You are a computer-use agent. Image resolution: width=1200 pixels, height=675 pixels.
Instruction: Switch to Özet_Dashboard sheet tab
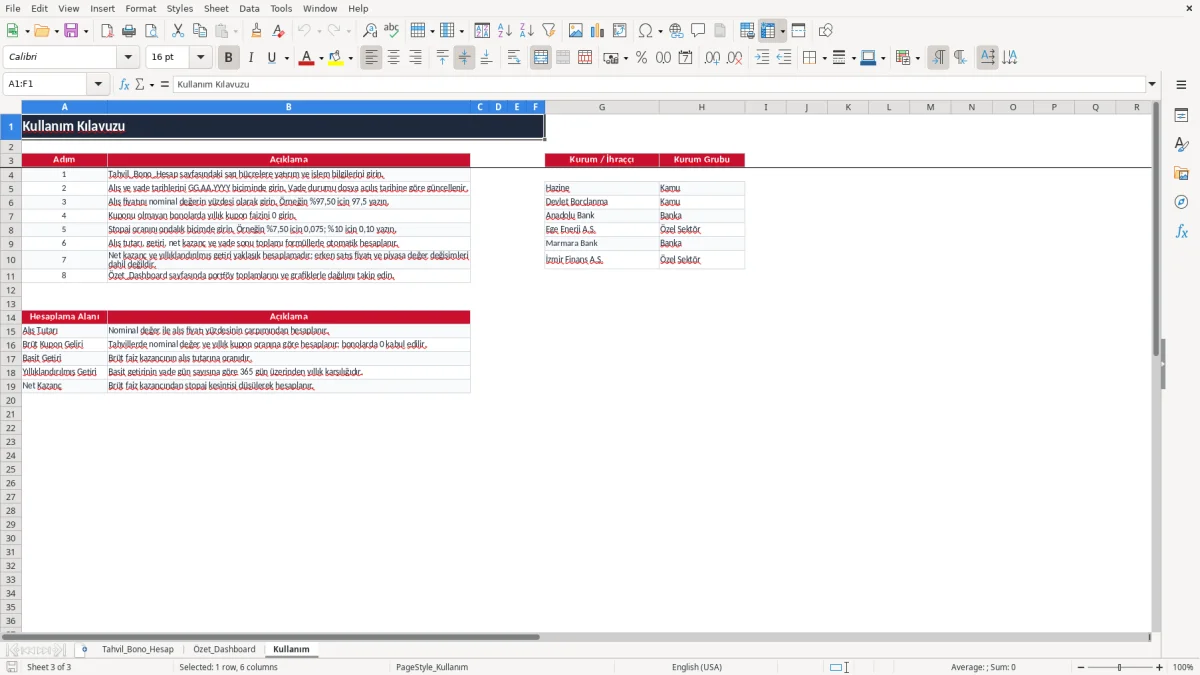pos(224,649)
